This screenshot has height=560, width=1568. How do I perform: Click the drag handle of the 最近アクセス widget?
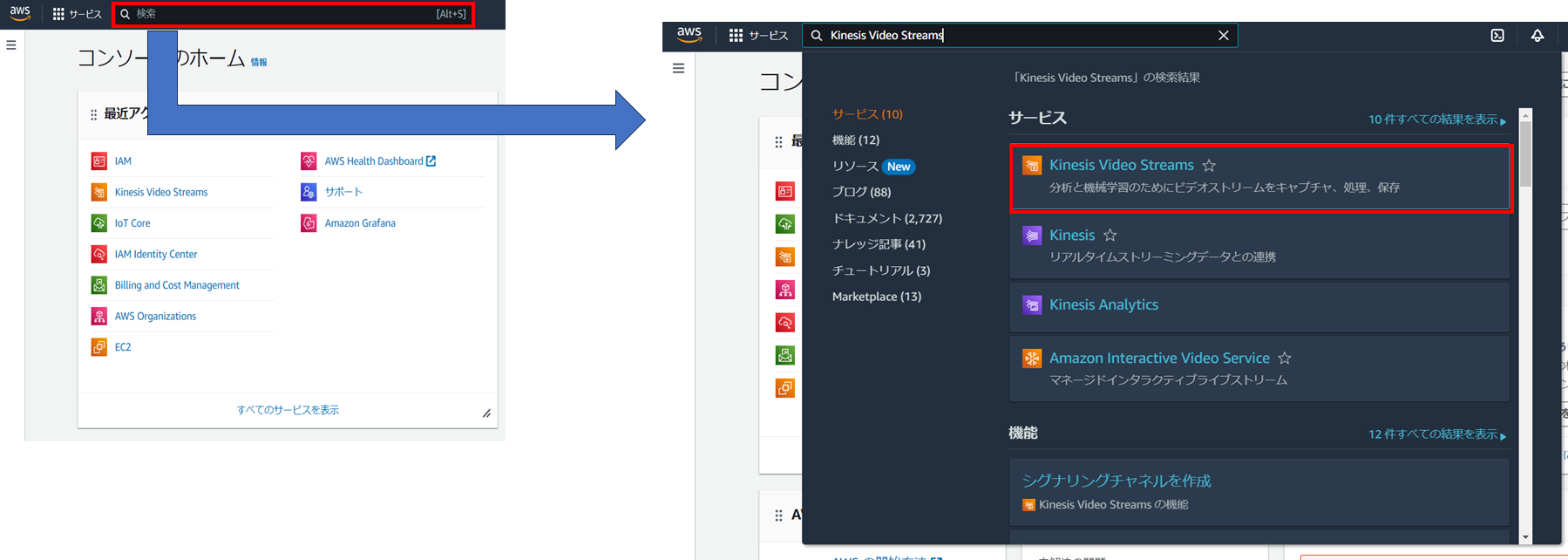[x=93, y=114]
